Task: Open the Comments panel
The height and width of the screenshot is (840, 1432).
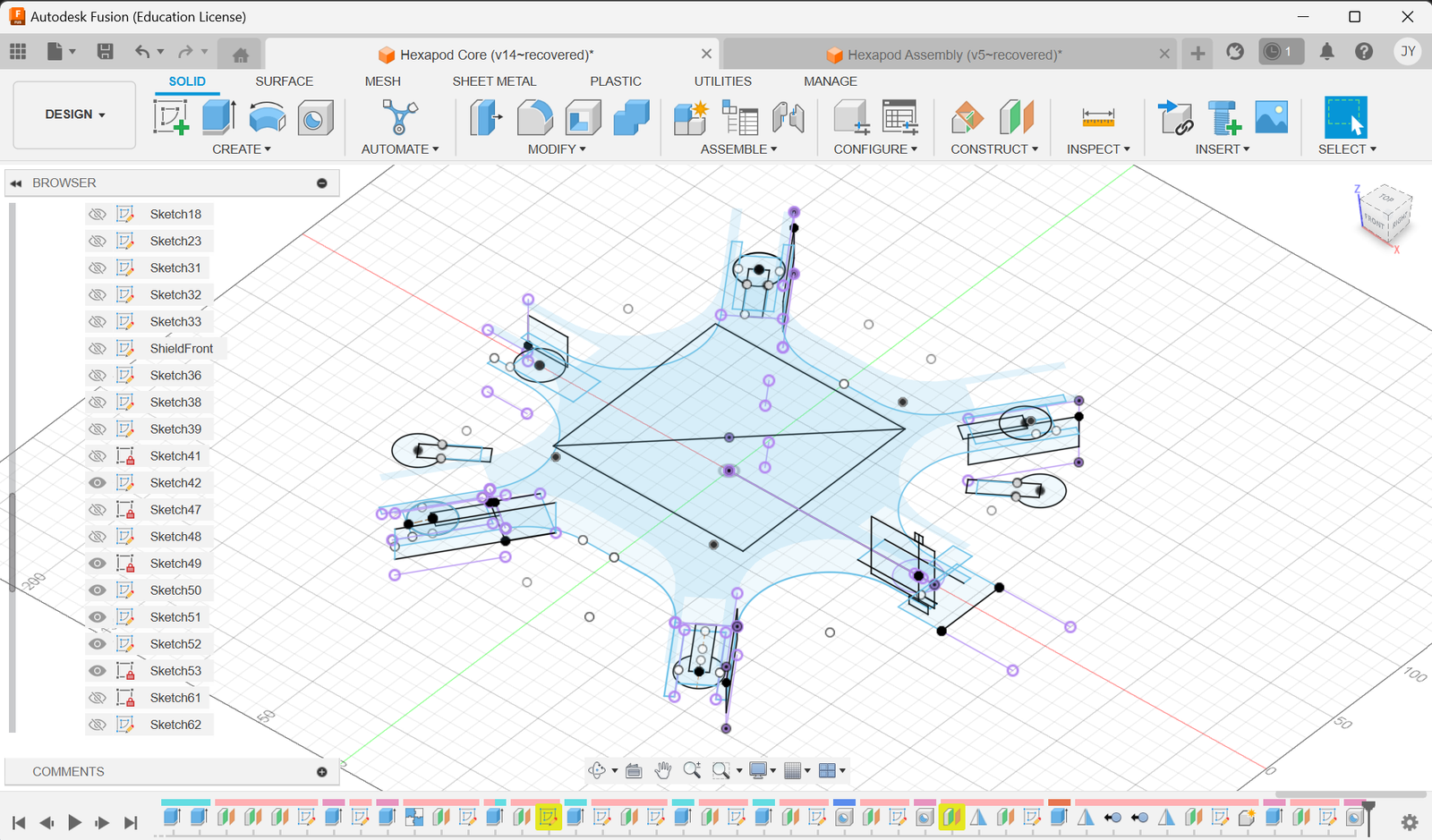Action: (68, 771)
